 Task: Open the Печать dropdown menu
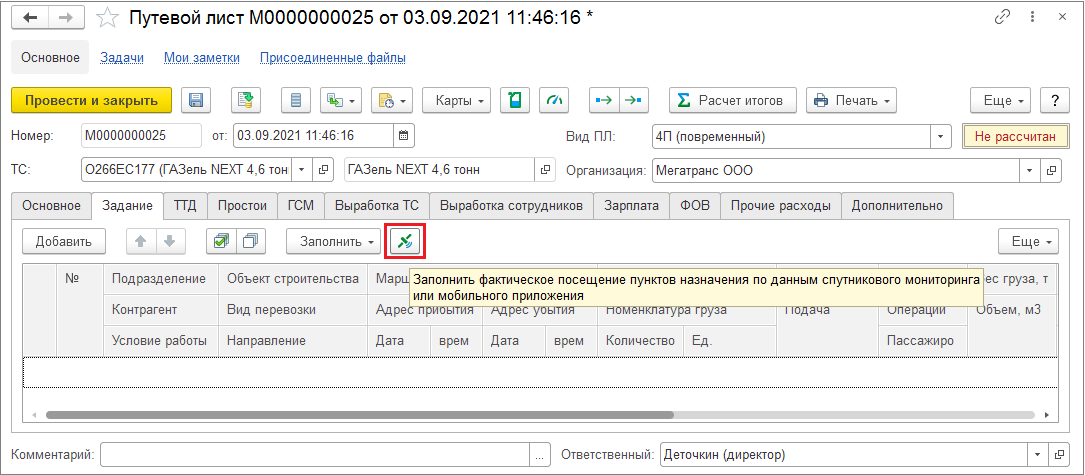(x=850, y=100)
